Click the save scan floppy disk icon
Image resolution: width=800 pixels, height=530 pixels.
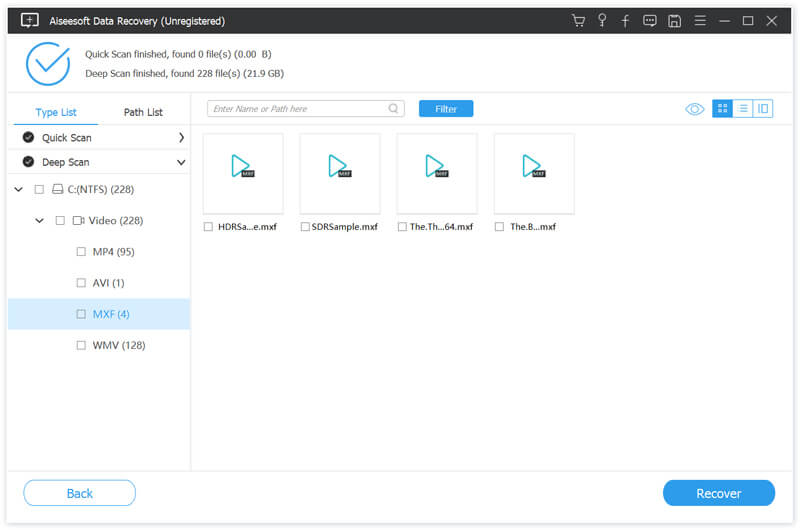pos(675,20)
